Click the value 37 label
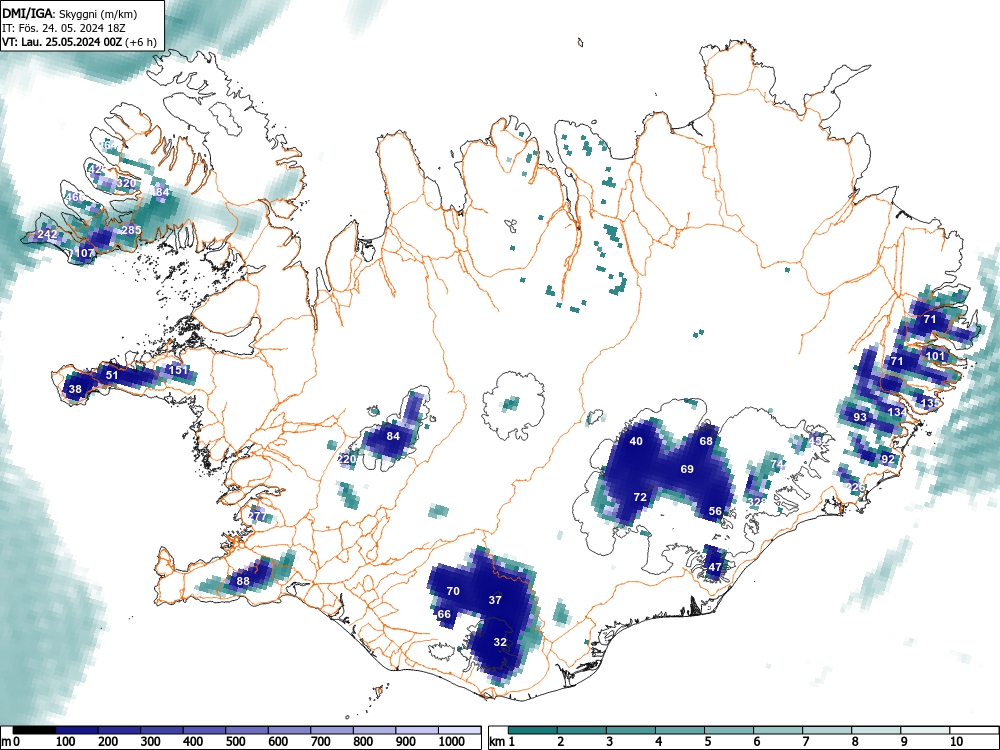The height and width of the screenshot is (750, 1000). (496, 600)
